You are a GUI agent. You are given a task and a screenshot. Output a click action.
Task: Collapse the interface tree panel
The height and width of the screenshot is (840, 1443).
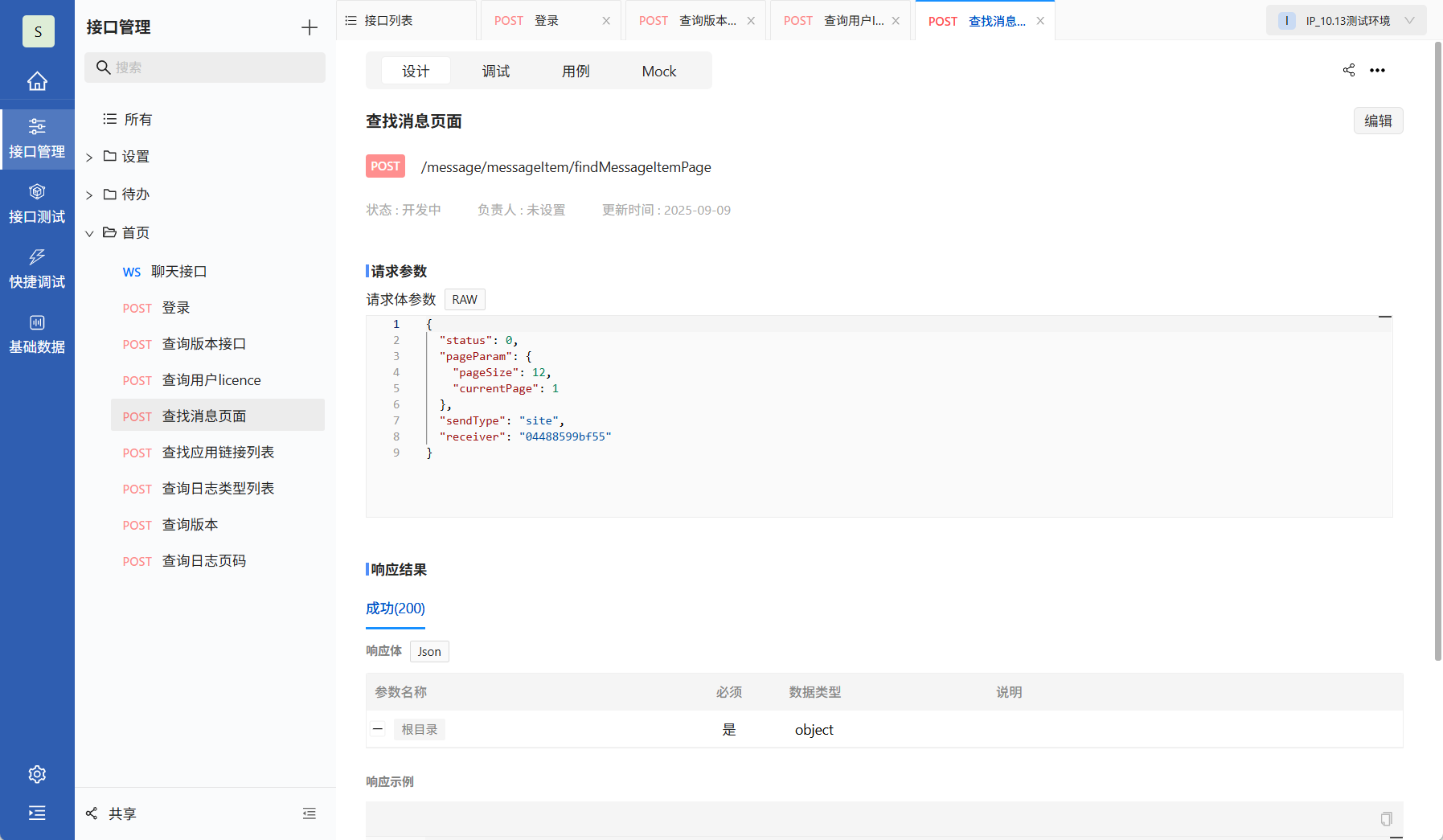[310, 813]
